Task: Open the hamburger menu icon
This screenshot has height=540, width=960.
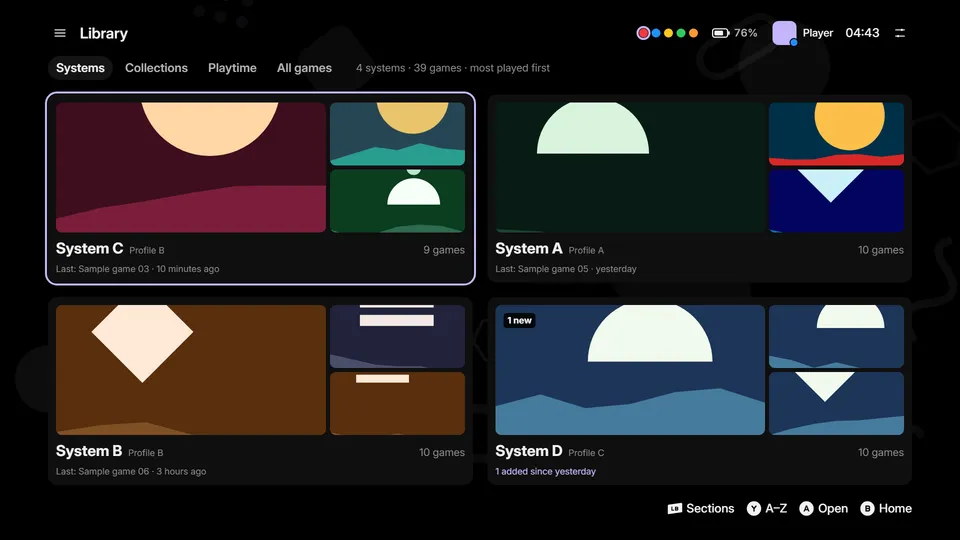Action: click(60, 33)
